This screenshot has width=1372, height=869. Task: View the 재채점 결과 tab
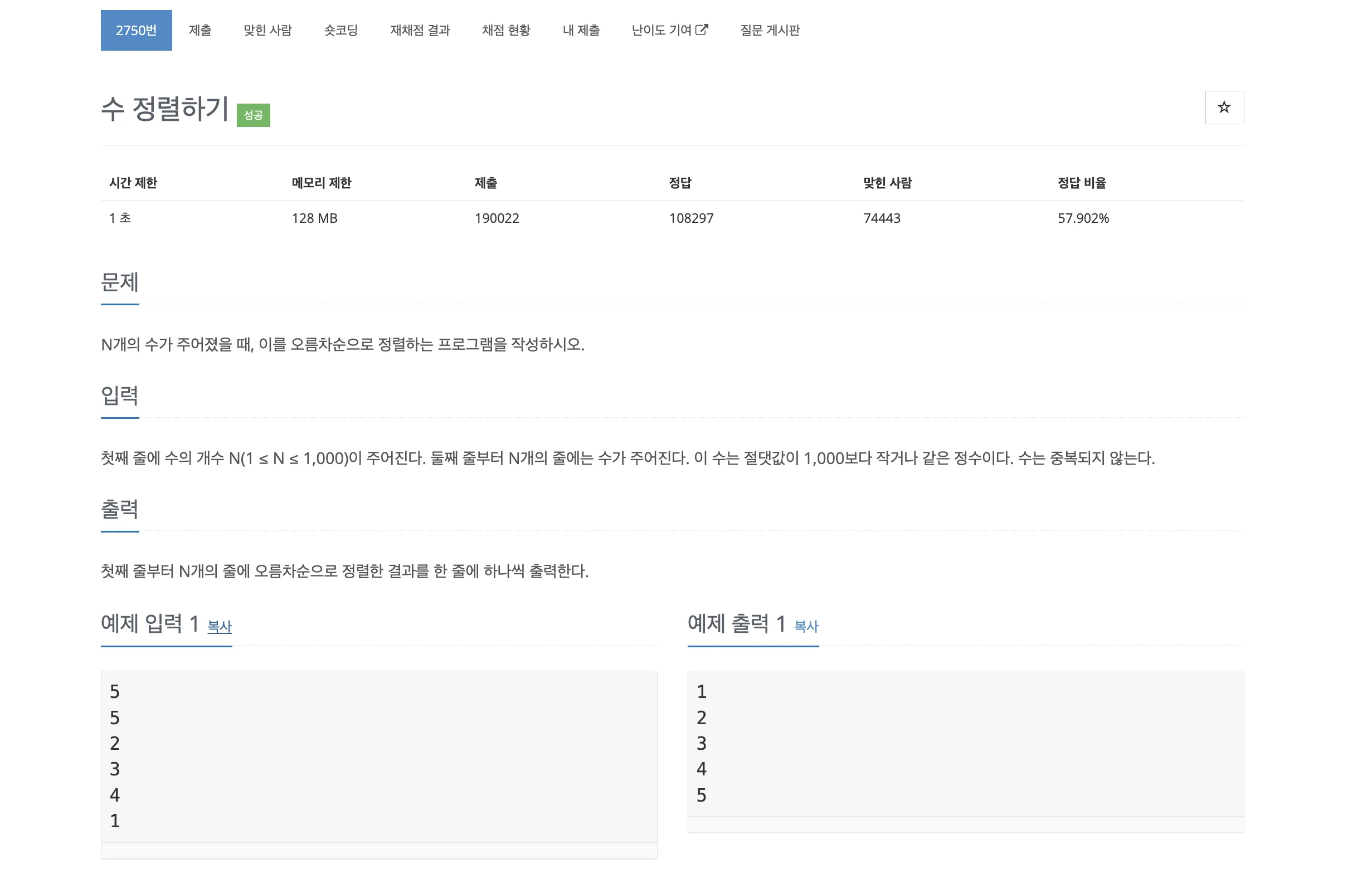420,30
